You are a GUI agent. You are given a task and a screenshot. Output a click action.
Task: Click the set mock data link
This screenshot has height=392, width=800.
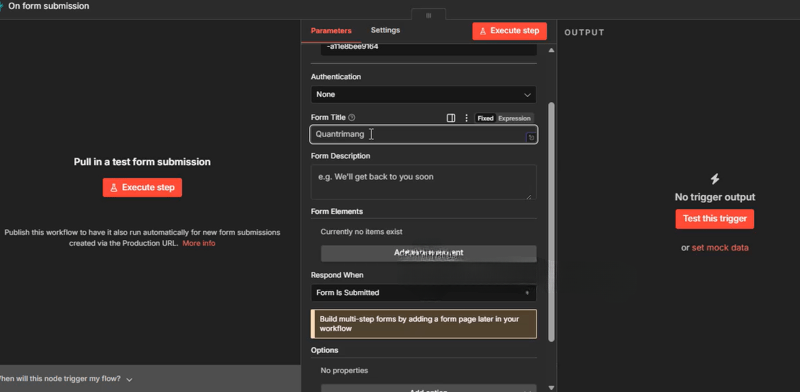tap(720, 248)
